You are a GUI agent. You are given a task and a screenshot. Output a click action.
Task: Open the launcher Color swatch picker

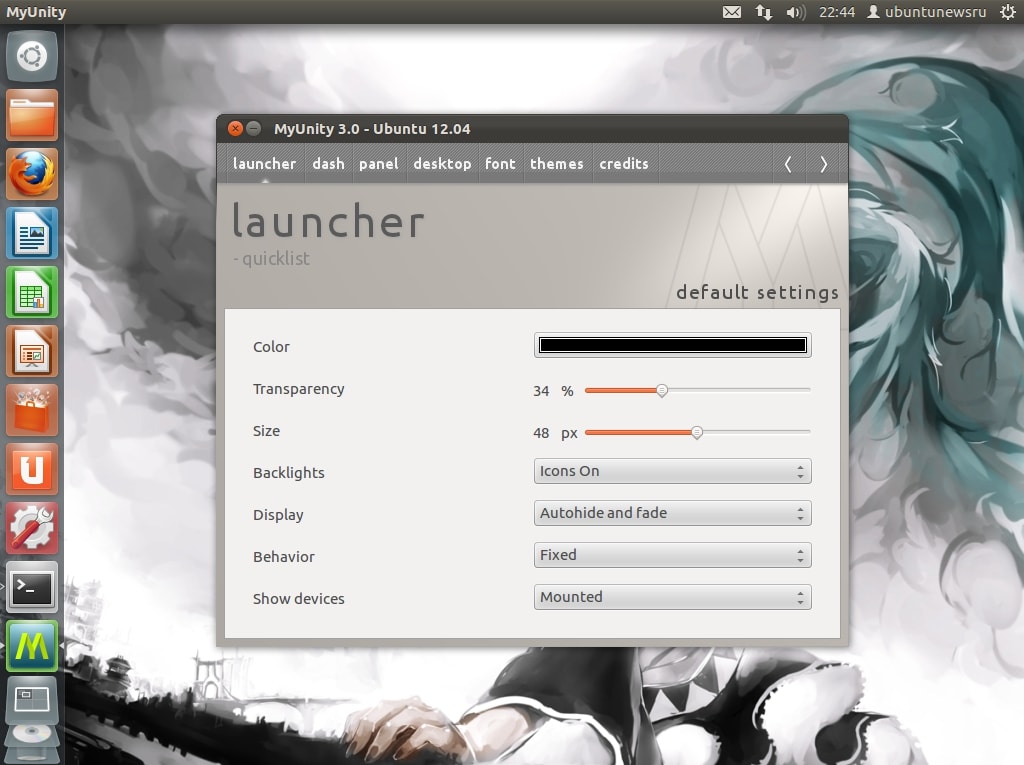[x=673, y=346]
